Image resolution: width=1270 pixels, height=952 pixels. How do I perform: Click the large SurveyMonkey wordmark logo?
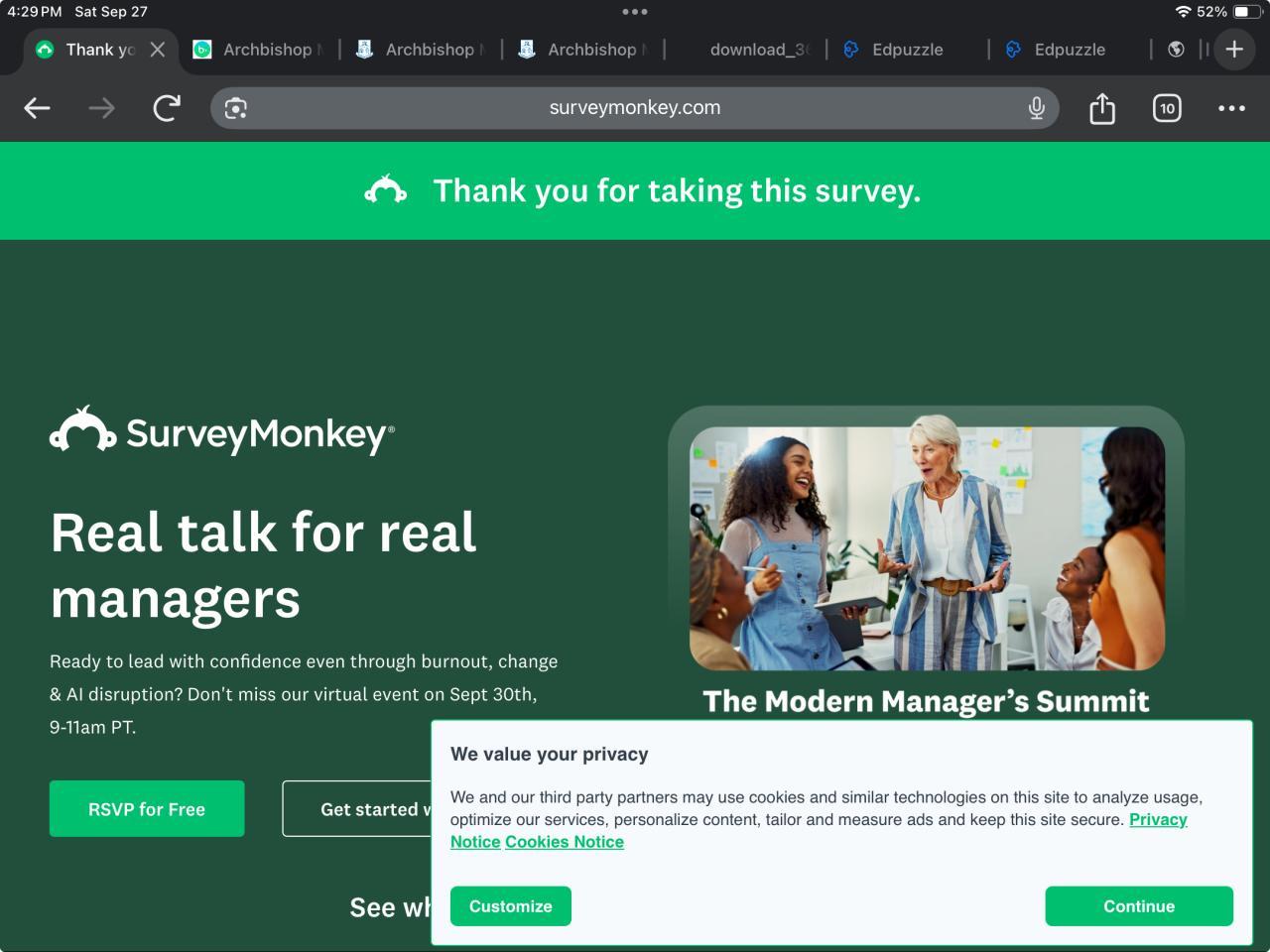(x=222, y=430)
